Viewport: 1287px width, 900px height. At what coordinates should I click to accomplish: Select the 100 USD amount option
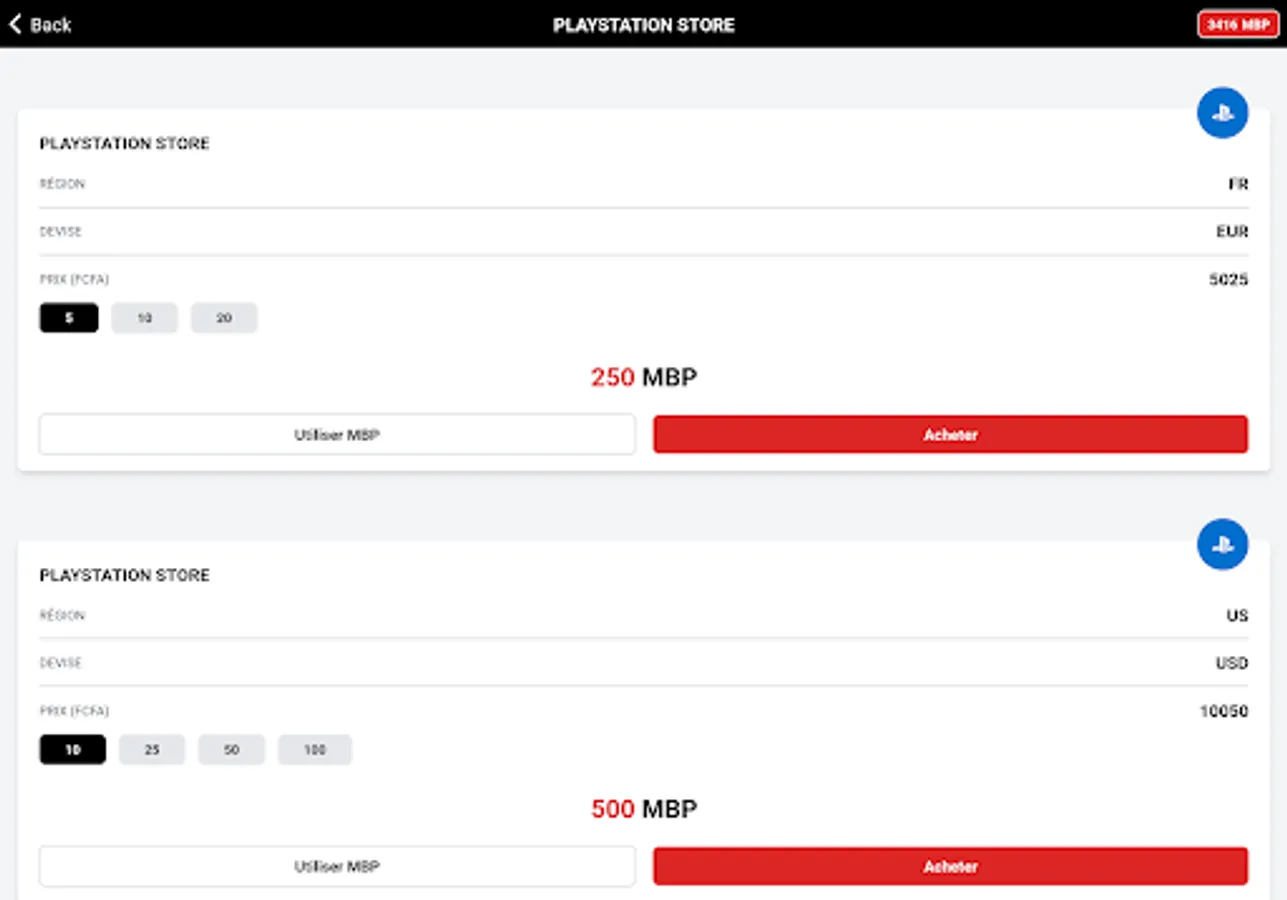pos(315,749)
